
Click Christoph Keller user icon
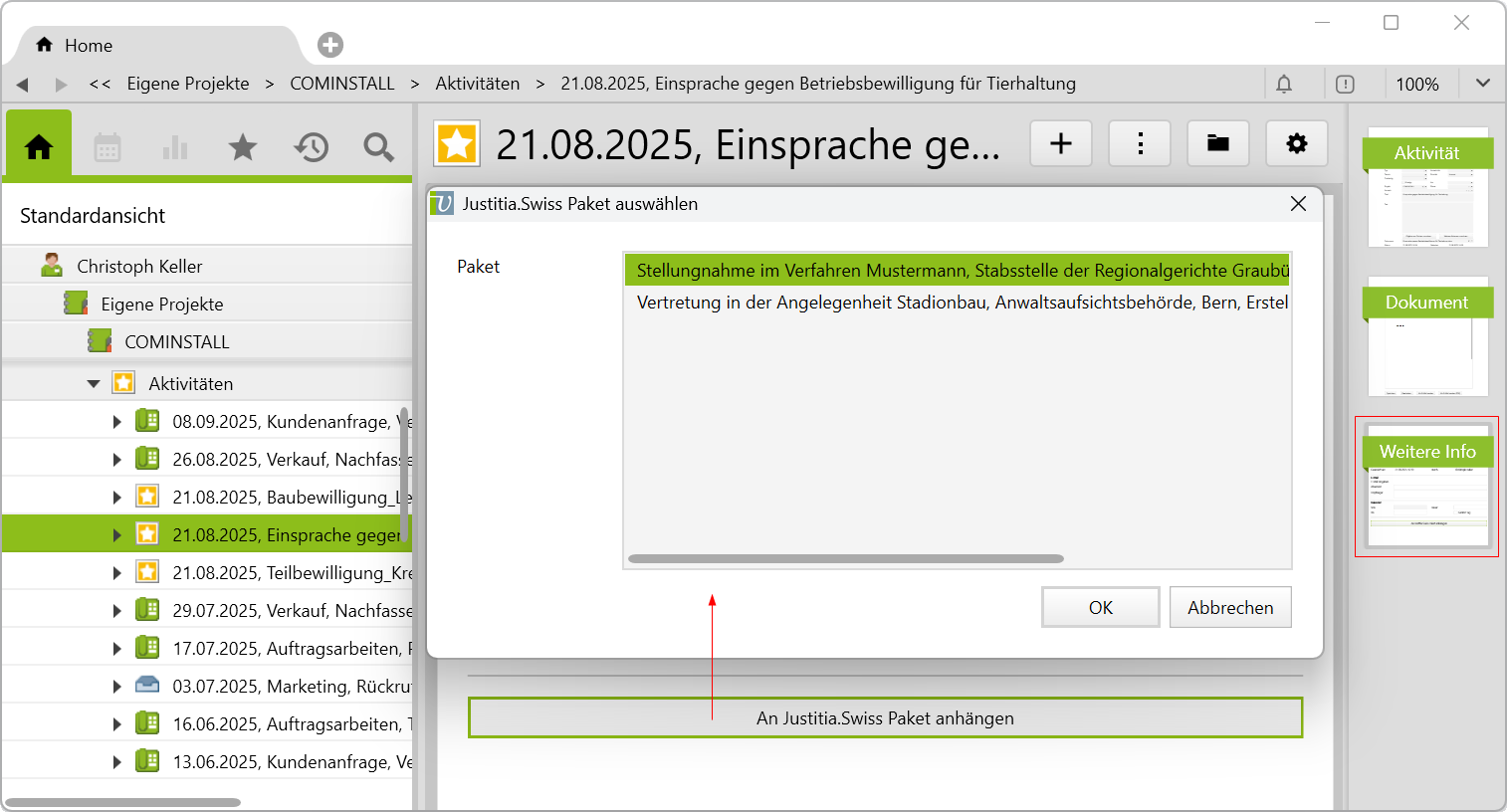click(x=52, y=266)
